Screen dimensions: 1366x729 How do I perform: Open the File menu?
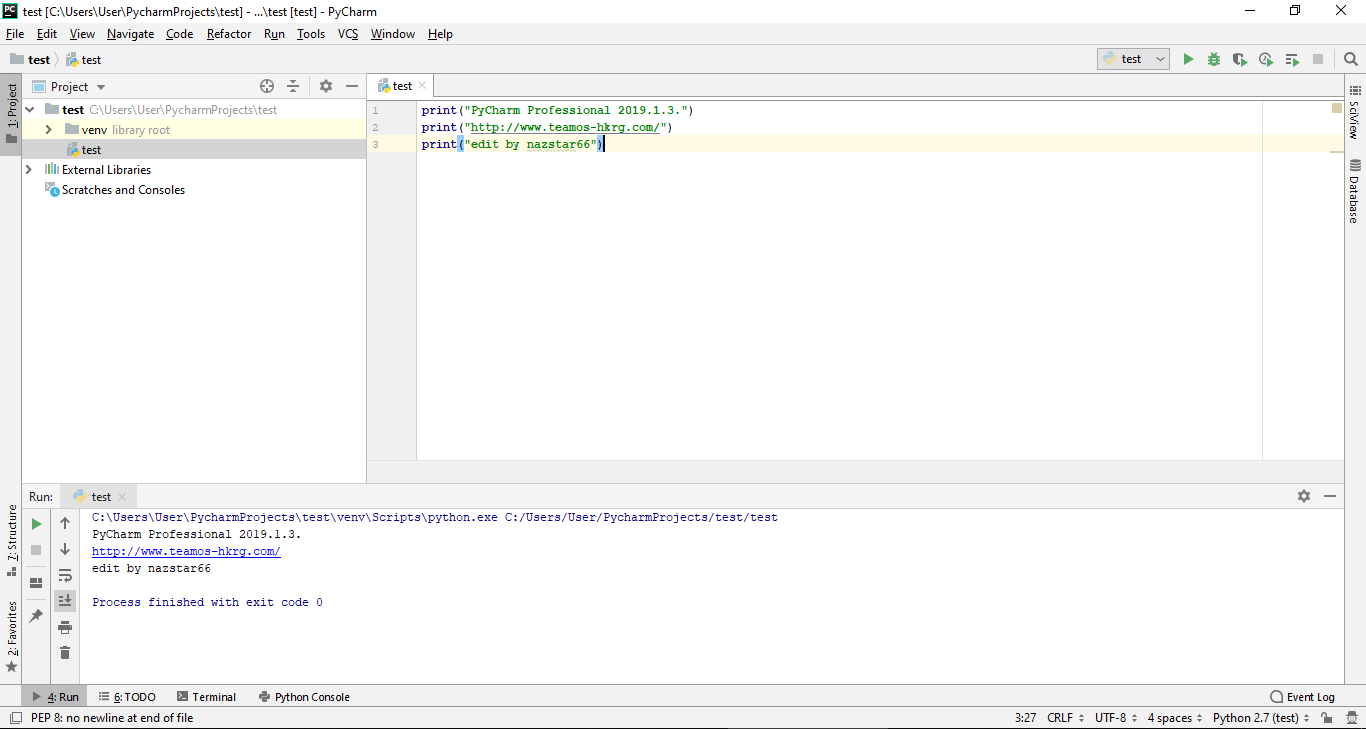point(15,34)
